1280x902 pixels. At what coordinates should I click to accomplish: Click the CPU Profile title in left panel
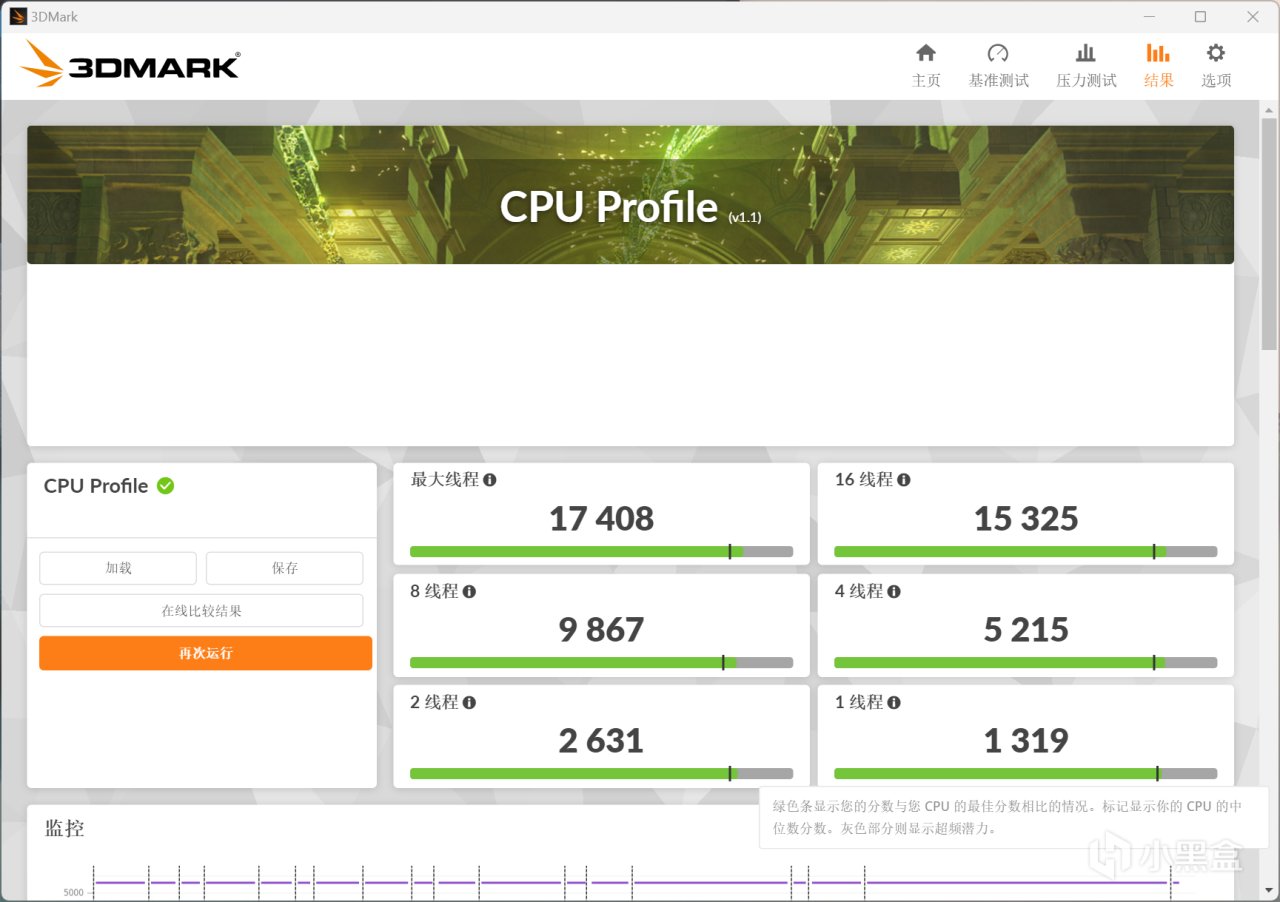click(x=96, y=486)
